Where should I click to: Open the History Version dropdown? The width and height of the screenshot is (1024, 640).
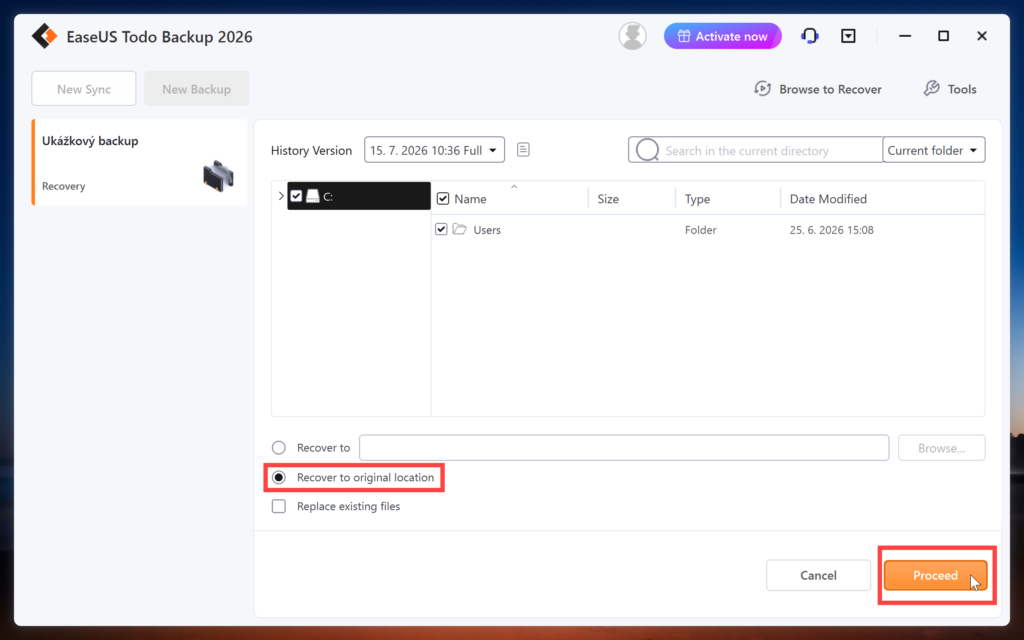[x=434, y=150]
